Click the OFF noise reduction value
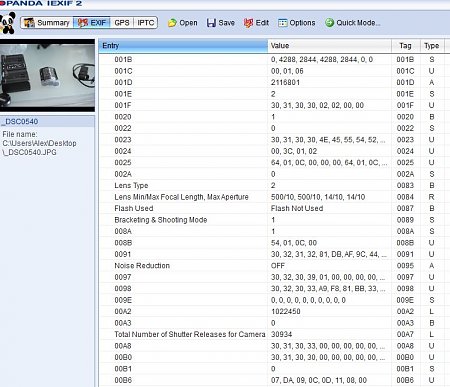Image resolution: width=450 pixels, height=387 pixels. (278, 266)
